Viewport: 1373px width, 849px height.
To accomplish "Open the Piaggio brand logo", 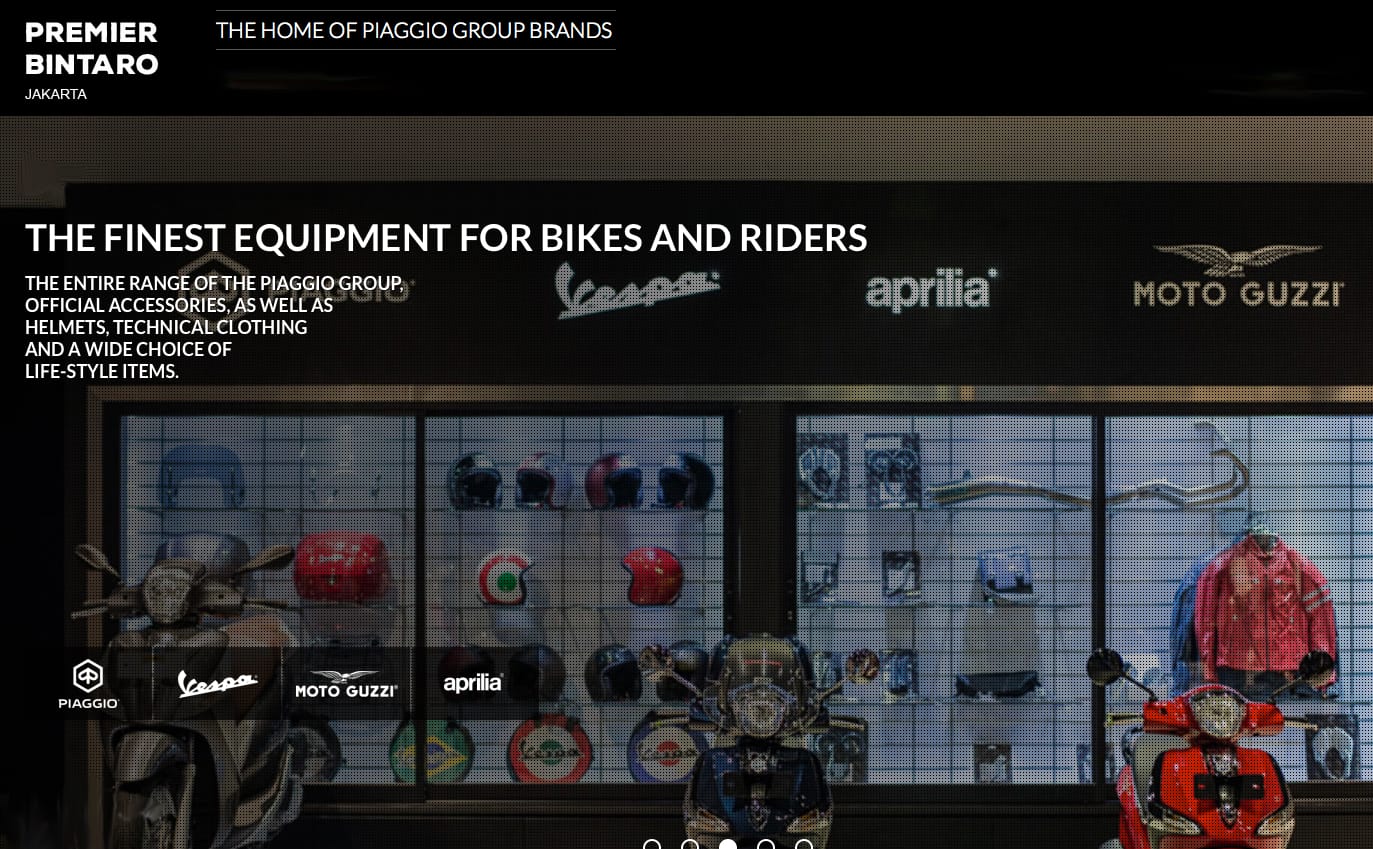I will 88,684.
